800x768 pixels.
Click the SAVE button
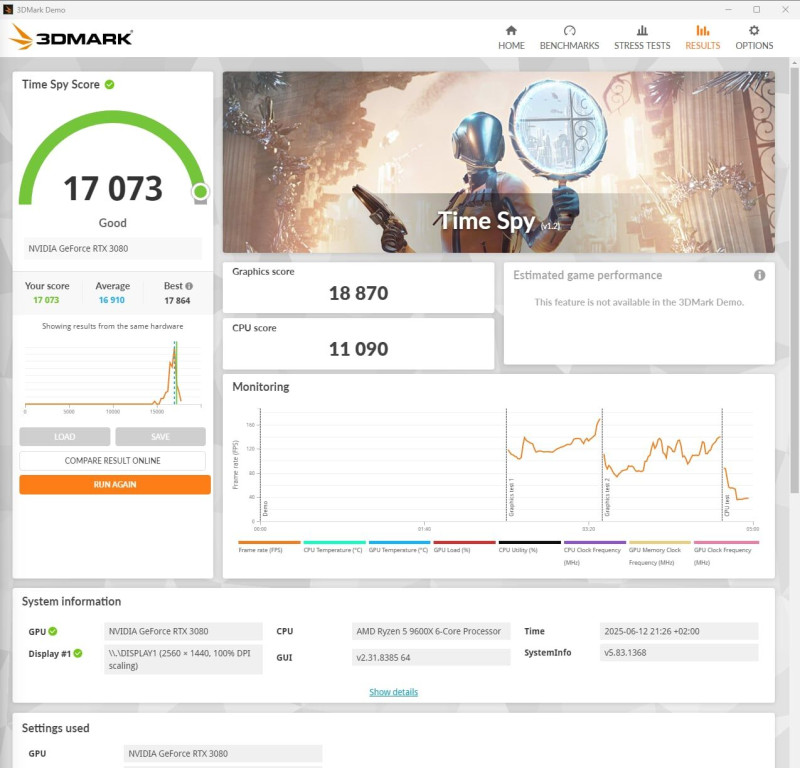tap(160, 437)
